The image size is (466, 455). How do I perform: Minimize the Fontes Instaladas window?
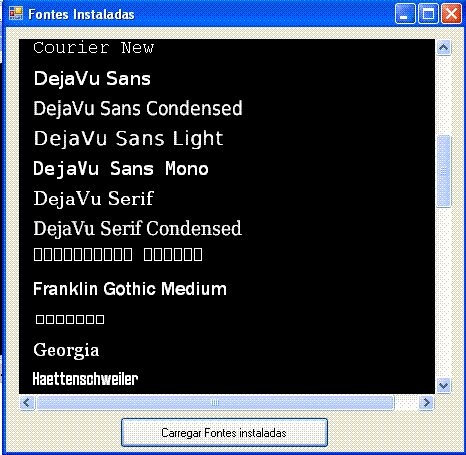[x=405, y=14]
